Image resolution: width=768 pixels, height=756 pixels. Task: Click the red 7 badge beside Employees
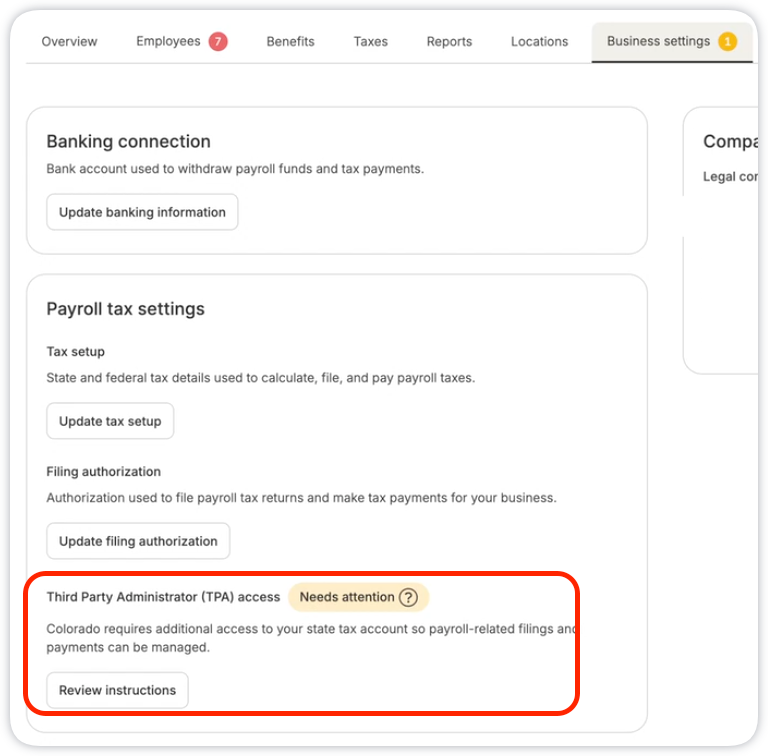(218, 42)
